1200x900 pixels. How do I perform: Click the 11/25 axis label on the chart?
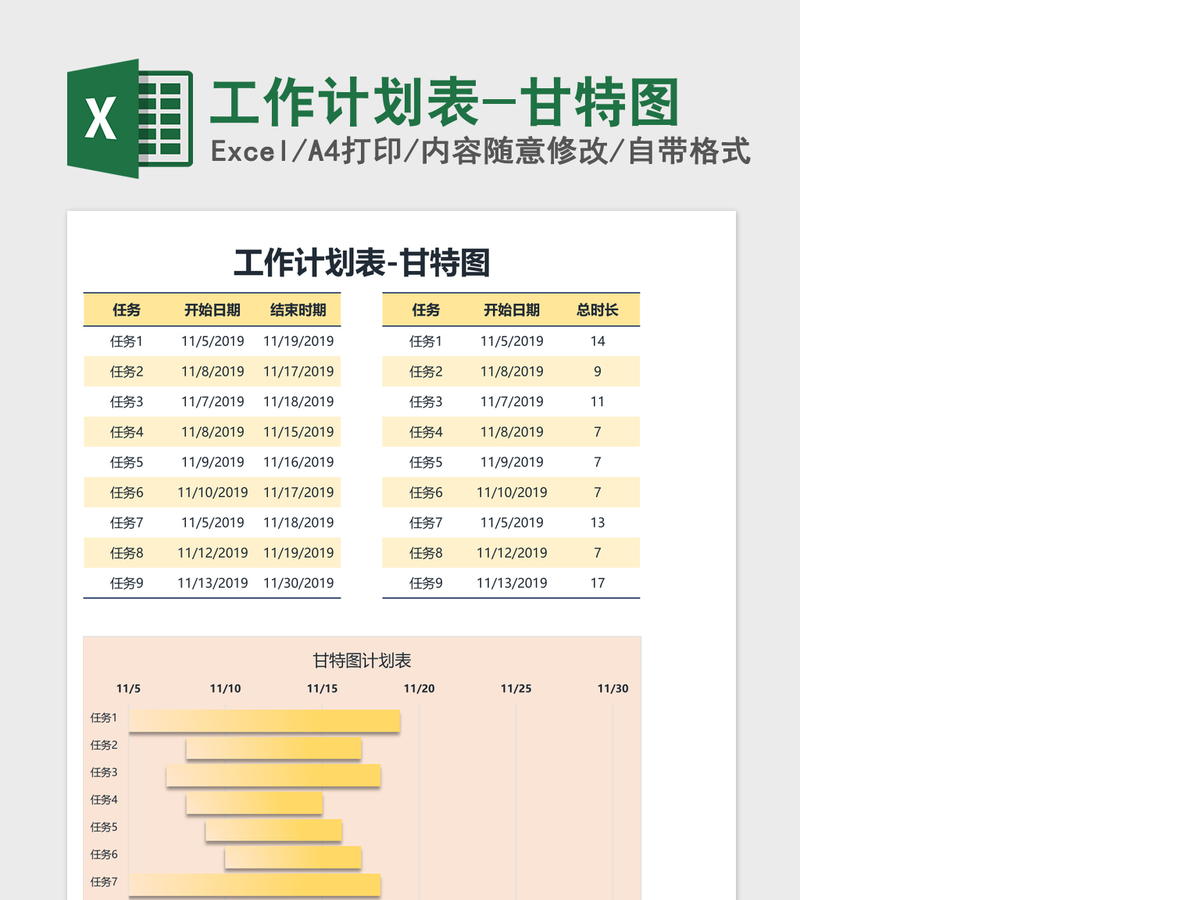pos(516,689)
